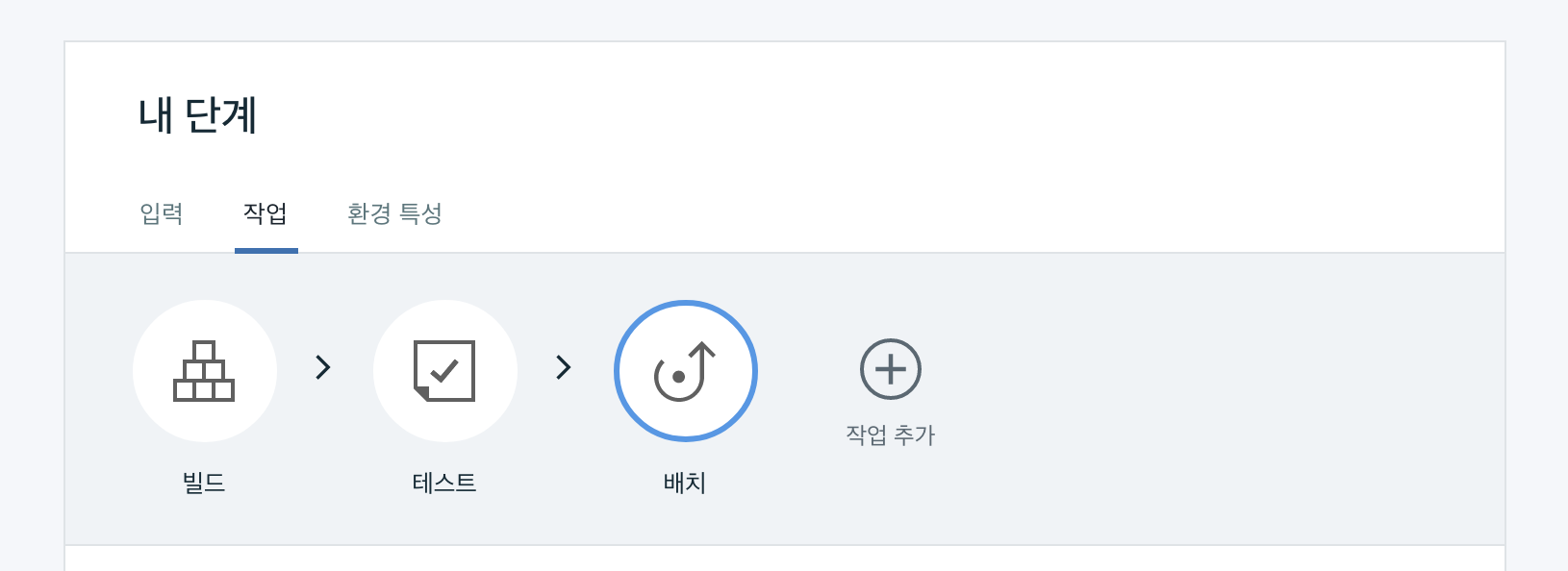The height and width of the screenshot is (571, 1568).
Task: Click the 테스트 label text
Action: [x=444, y=483]
